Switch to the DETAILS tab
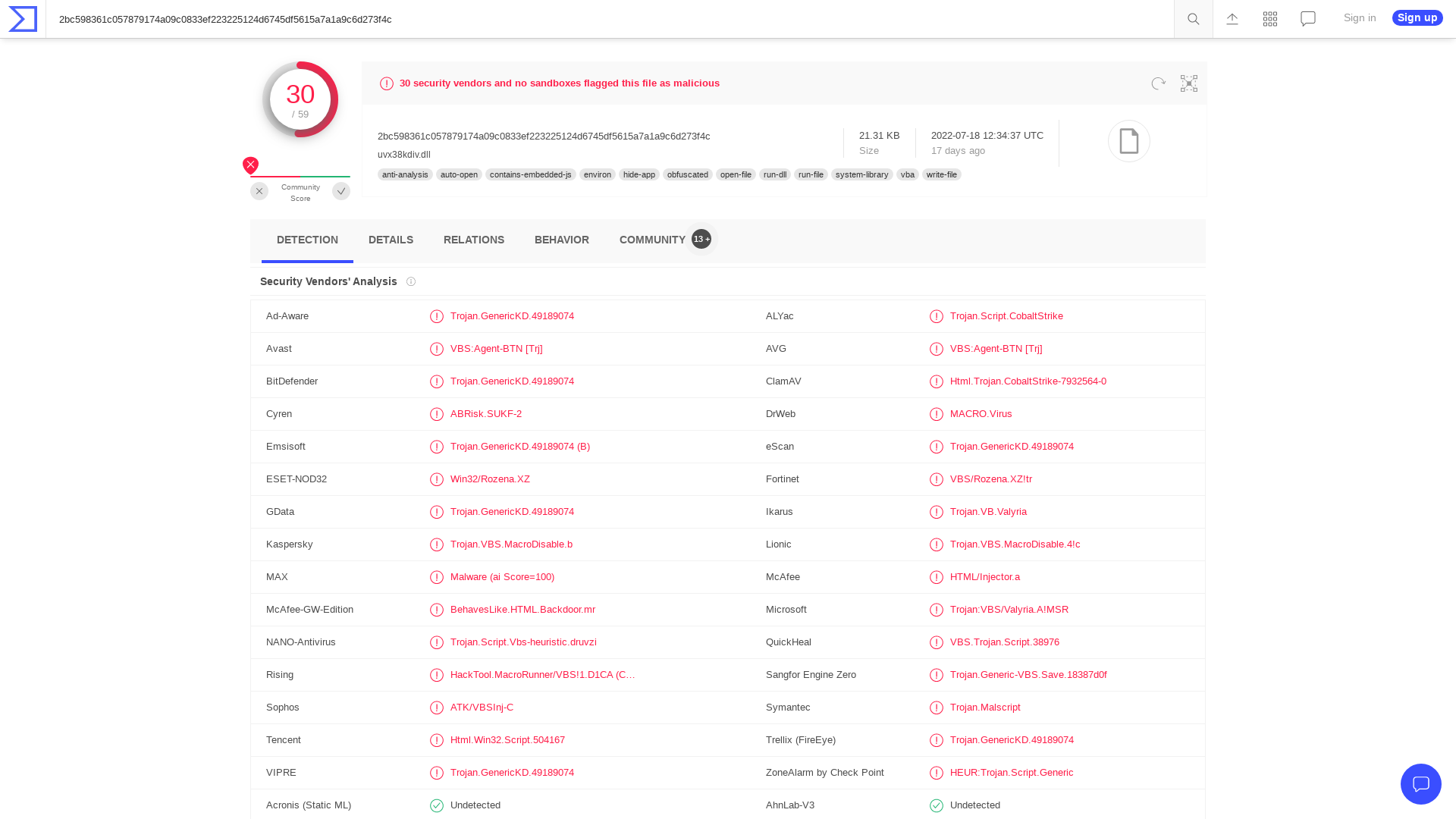 coord(391,240)
